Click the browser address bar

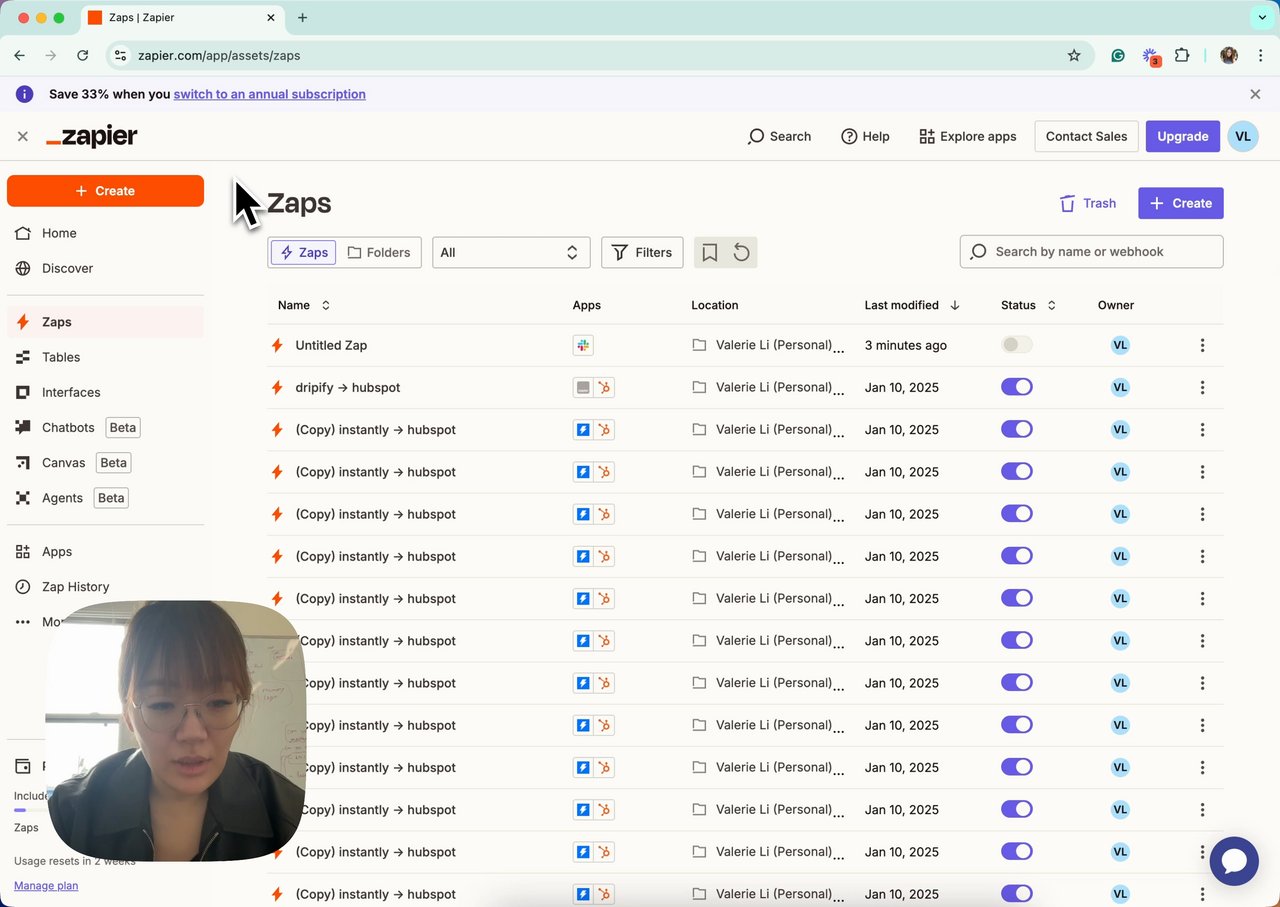coord(600,55)
